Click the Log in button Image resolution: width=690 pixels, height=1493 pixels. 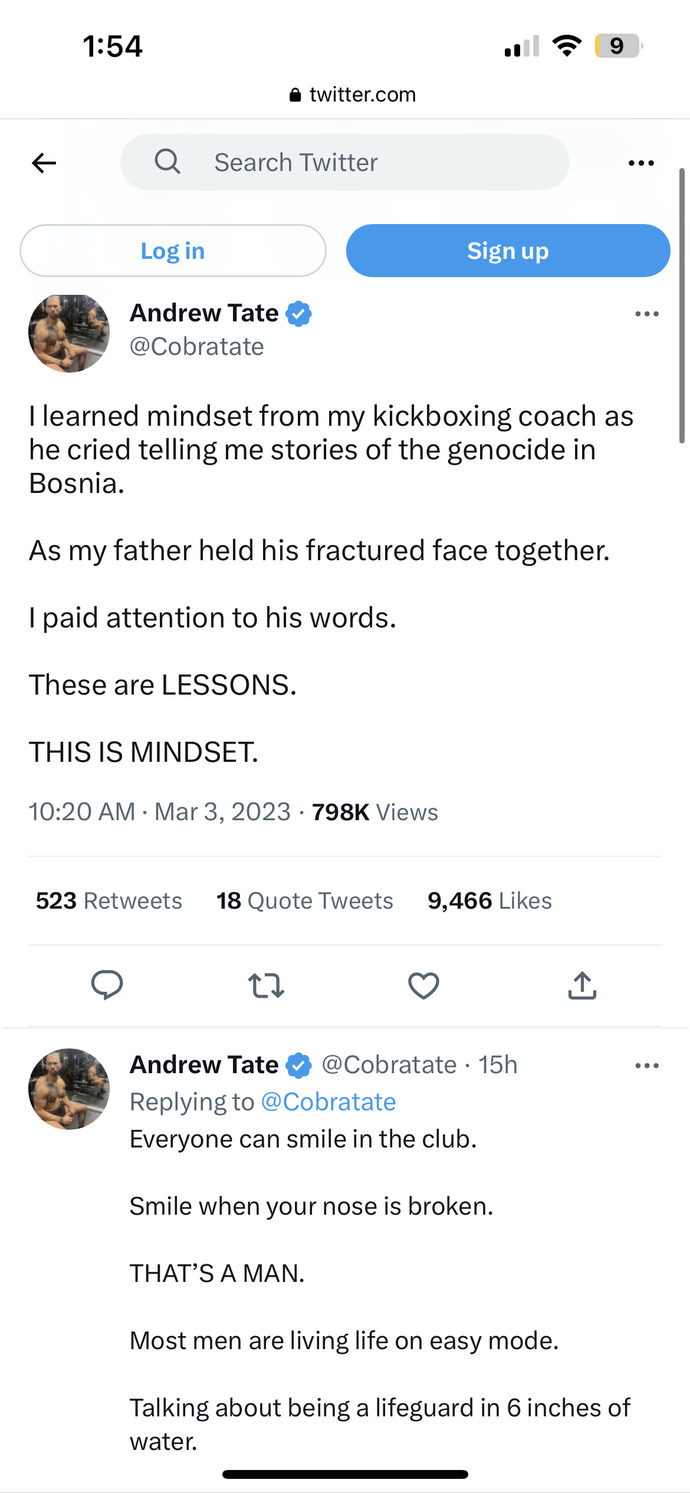pyautogui.click(x=173, y=250)
